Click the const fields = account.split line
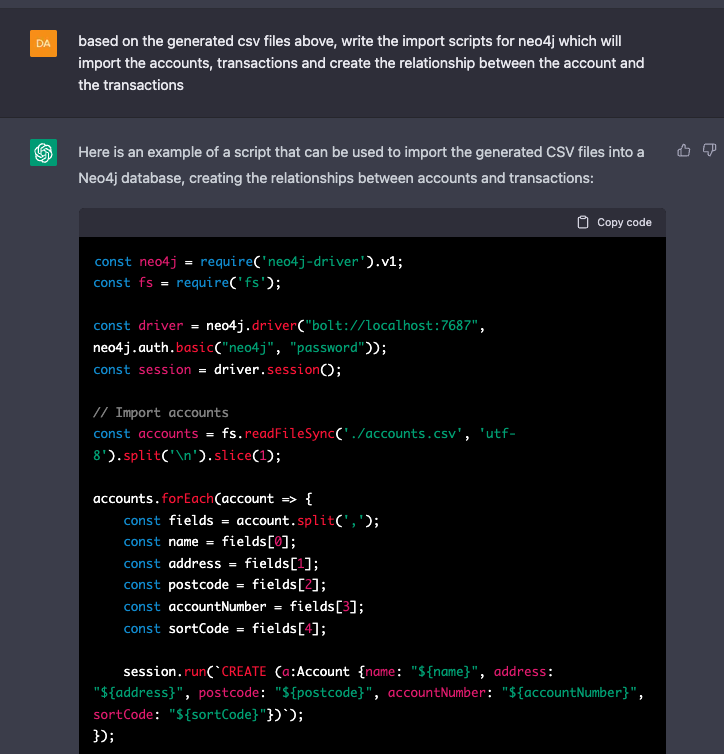 (251, 521)
